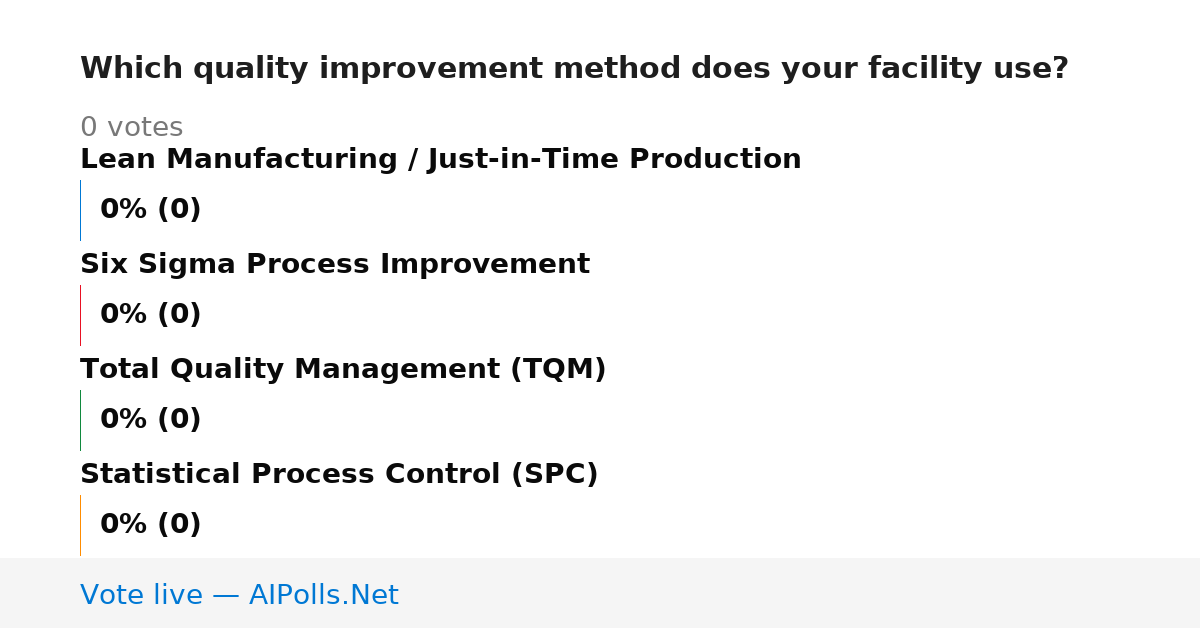Screen dimensions: 1200x628
Task: Click Lean Manufacturing's 0% (0) result
Action: (x=150, y=210)
